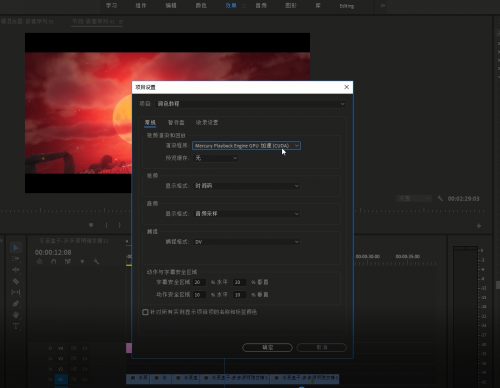Cancel the dialog with 取消 button
The height and width of the screenshot is (388, 500).
pos(322,347)
